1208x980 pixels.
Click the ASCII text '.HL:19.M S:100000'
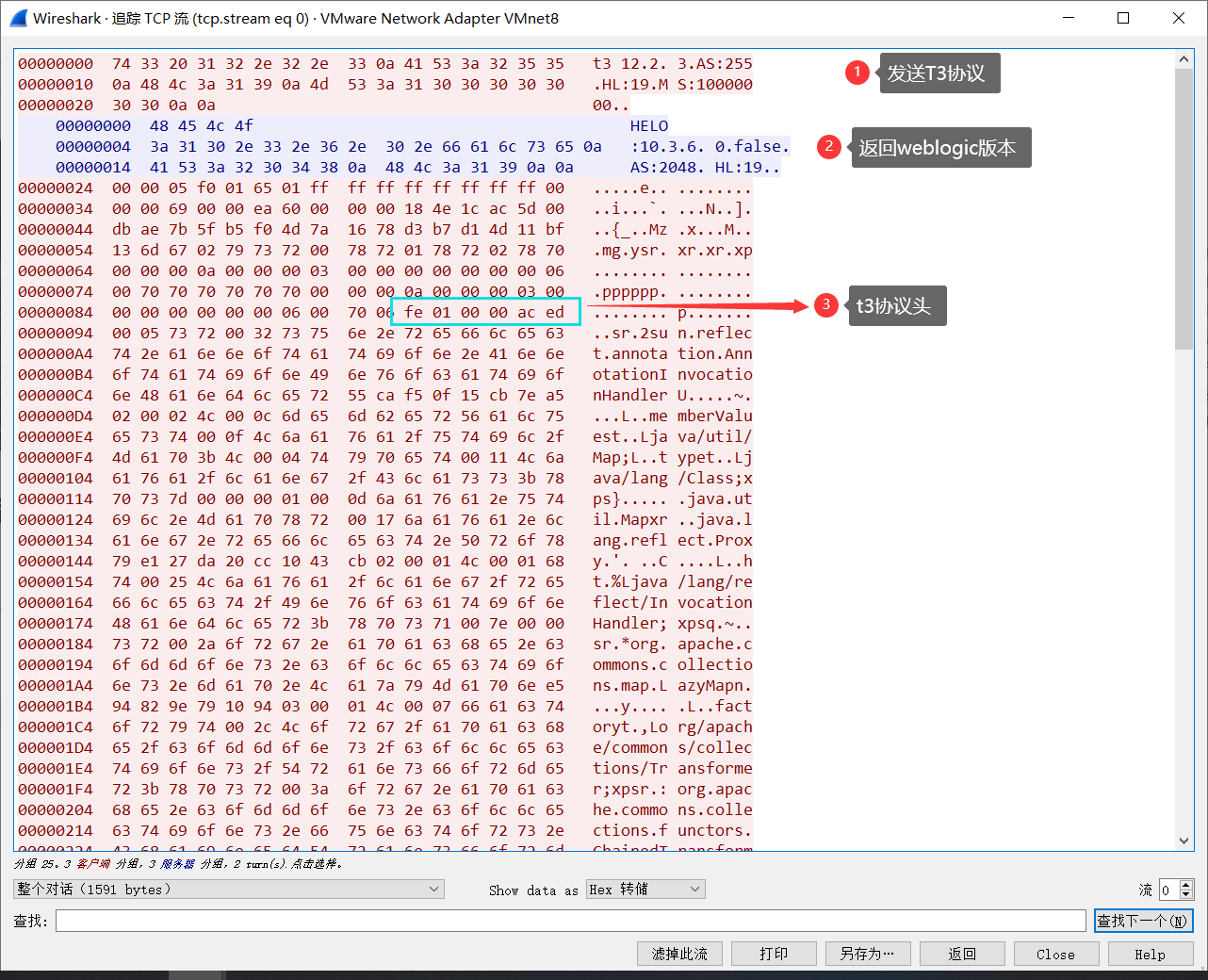(x=672, y=85)
